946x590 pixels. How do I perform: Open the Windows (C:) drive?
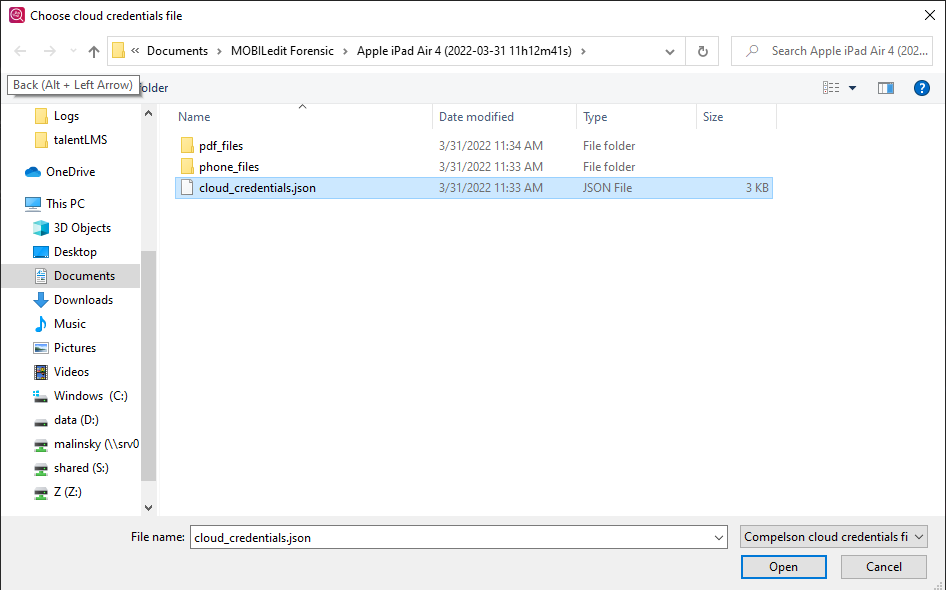tap(90, 396)
